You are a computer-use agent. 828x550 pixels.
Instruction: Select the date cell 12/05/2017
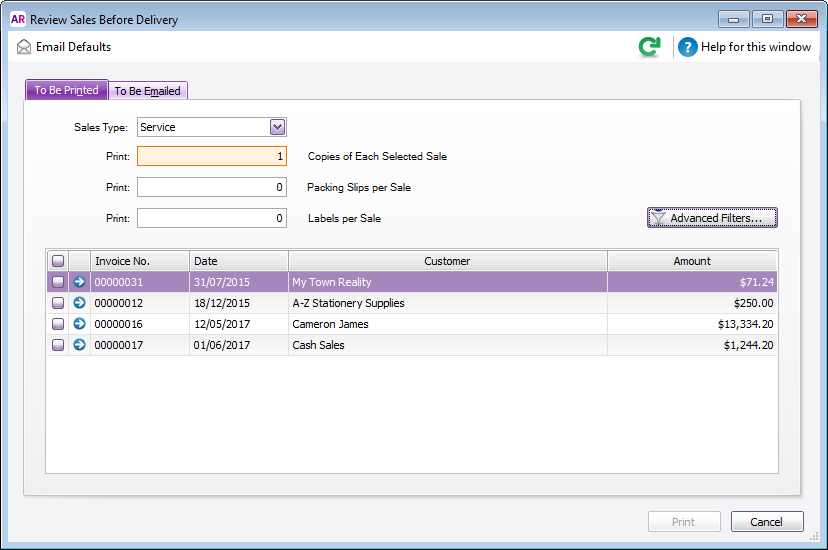pyautogui.click(x=239, y=324)
